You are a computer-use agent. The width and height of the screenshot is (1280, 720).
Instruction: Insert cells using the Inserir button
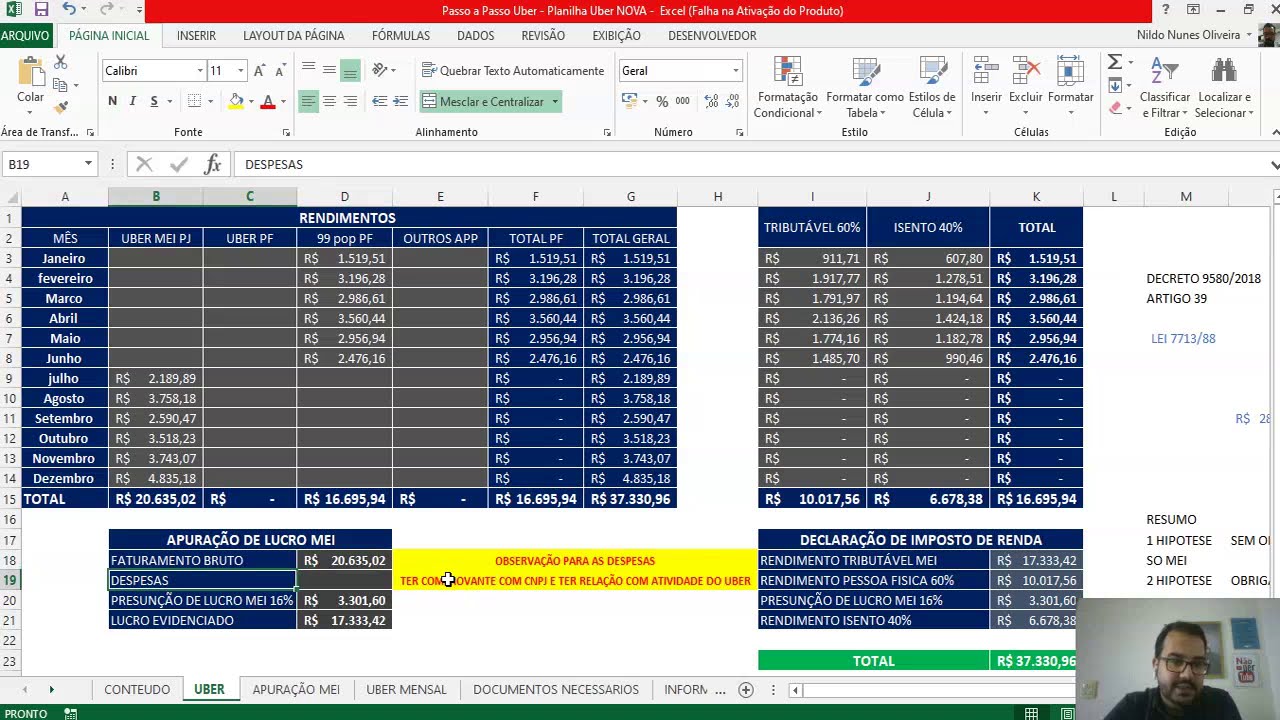986,86
